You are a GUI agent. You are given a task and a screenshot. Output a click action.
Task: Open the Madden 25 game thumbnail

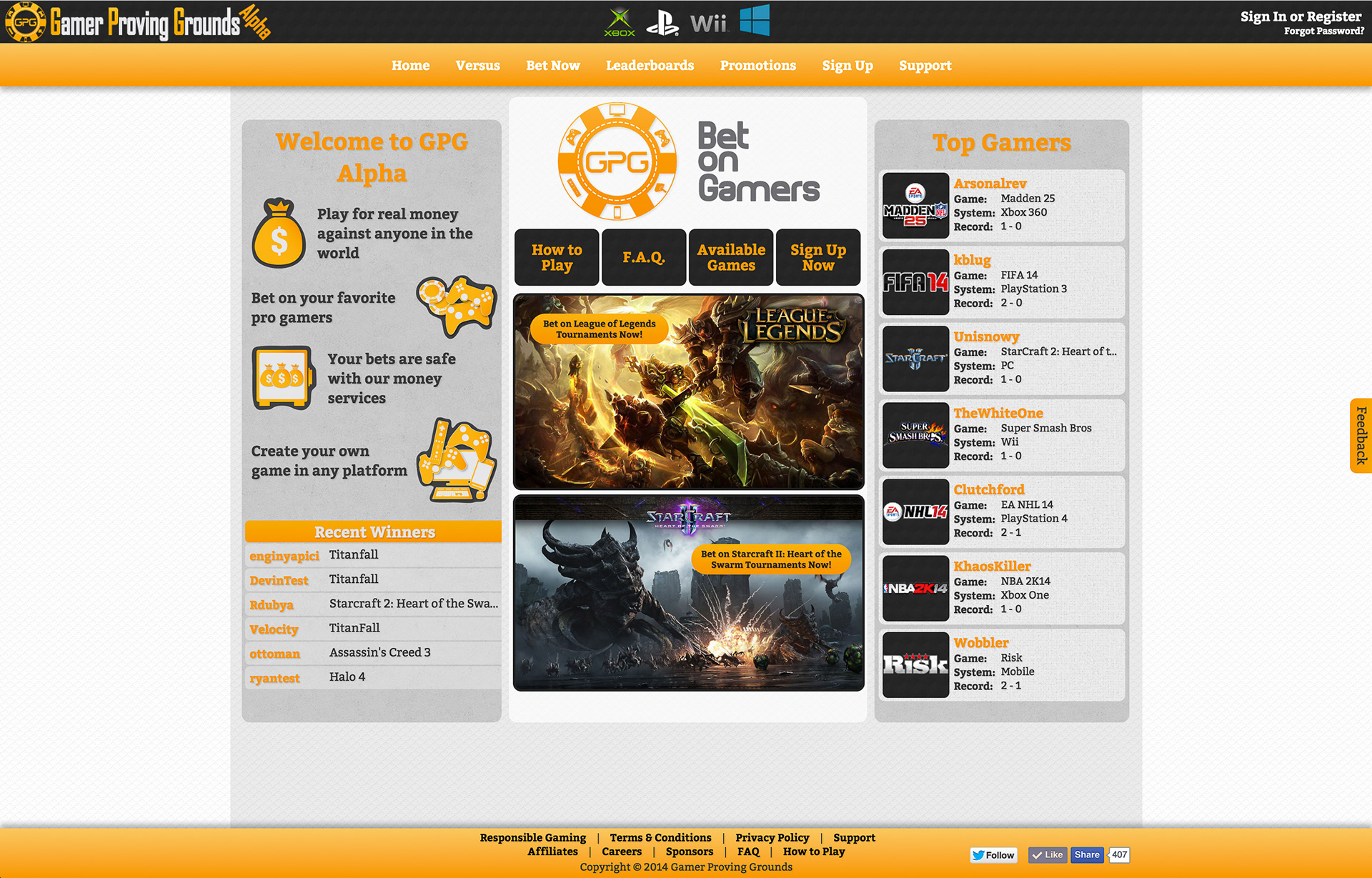tap(915, 205)
